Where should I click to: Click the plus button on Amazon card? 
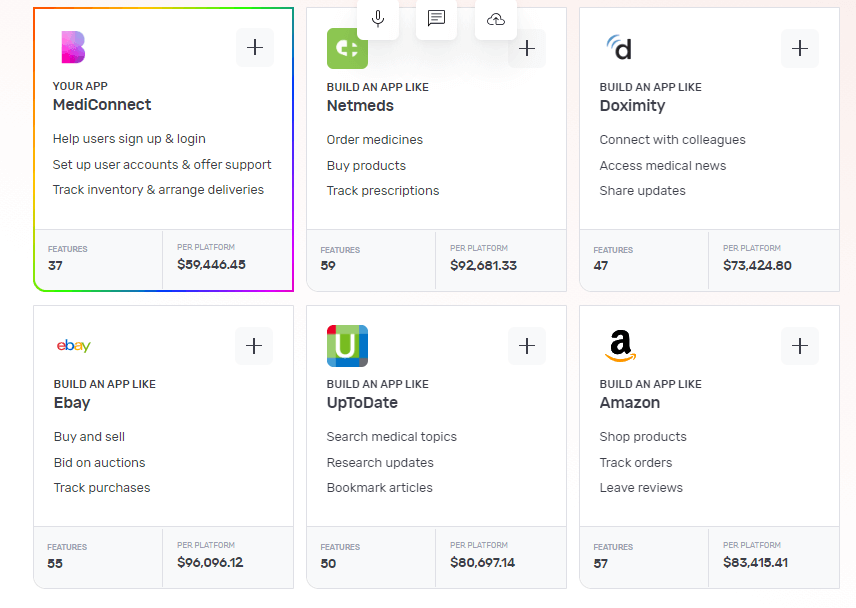tap(800, 345)
